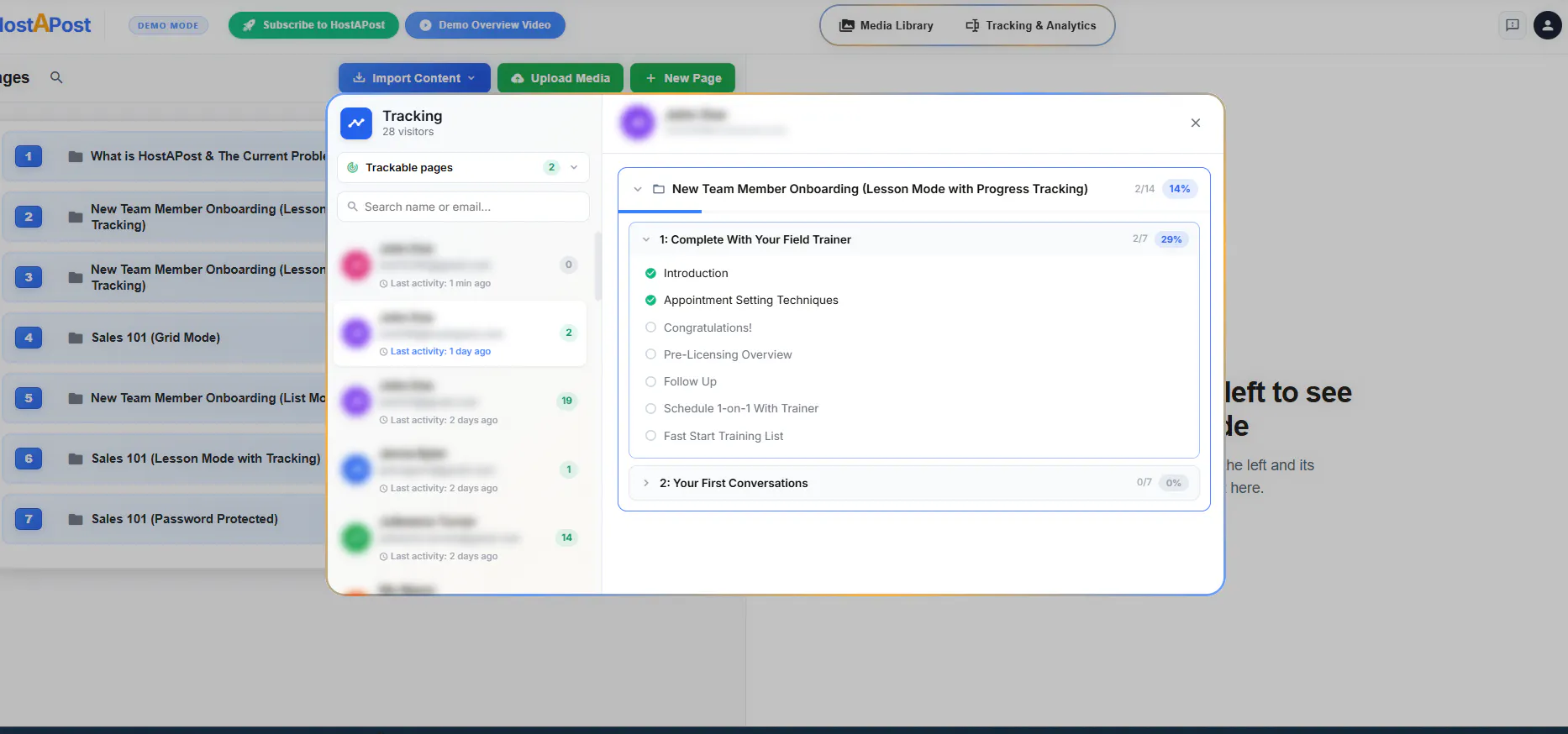Click the '0/7' count in section 2
The height and width of the screenshot is (734, 1568).
click(1144, 483)
